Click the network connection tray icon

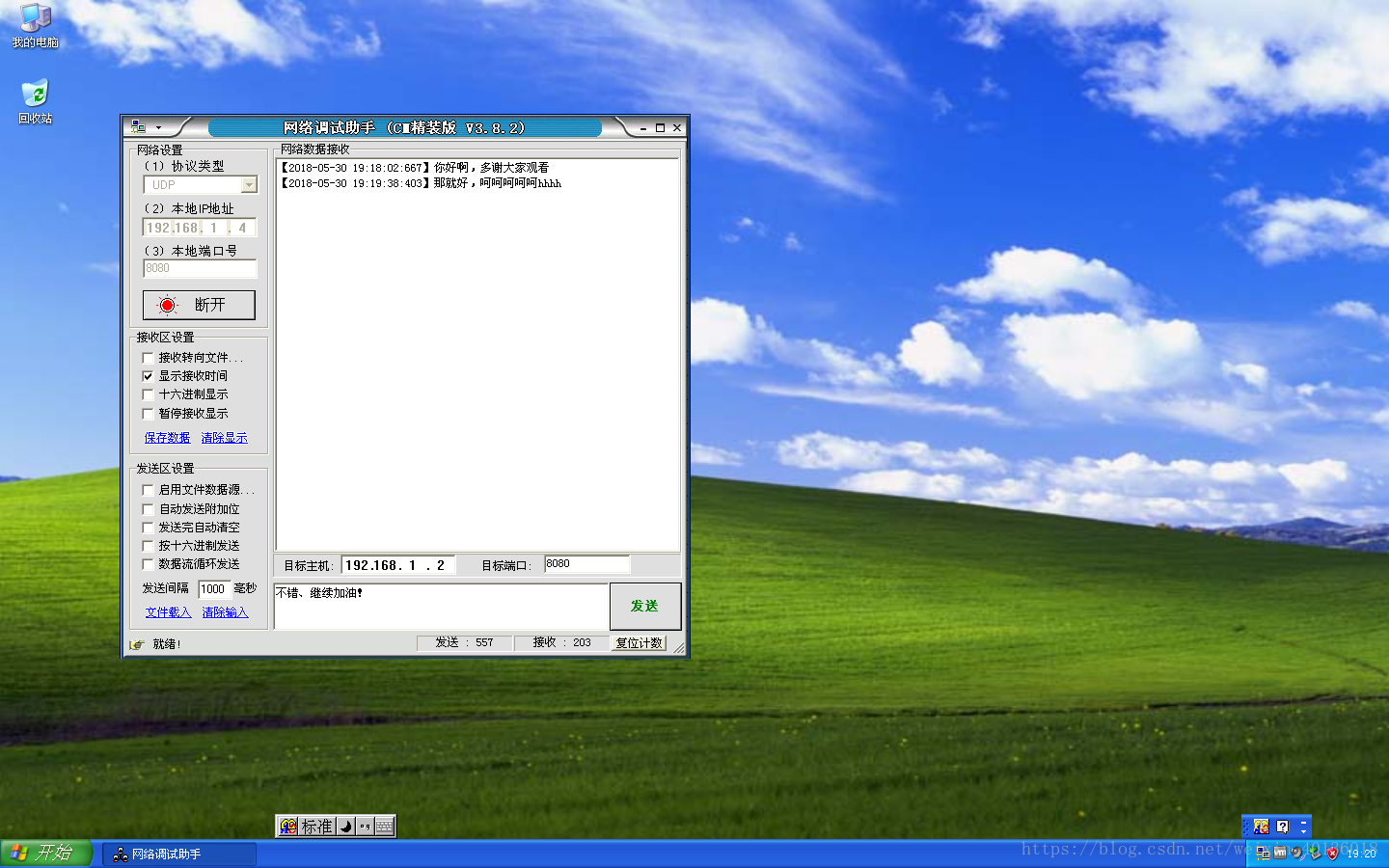(1263, 854)
